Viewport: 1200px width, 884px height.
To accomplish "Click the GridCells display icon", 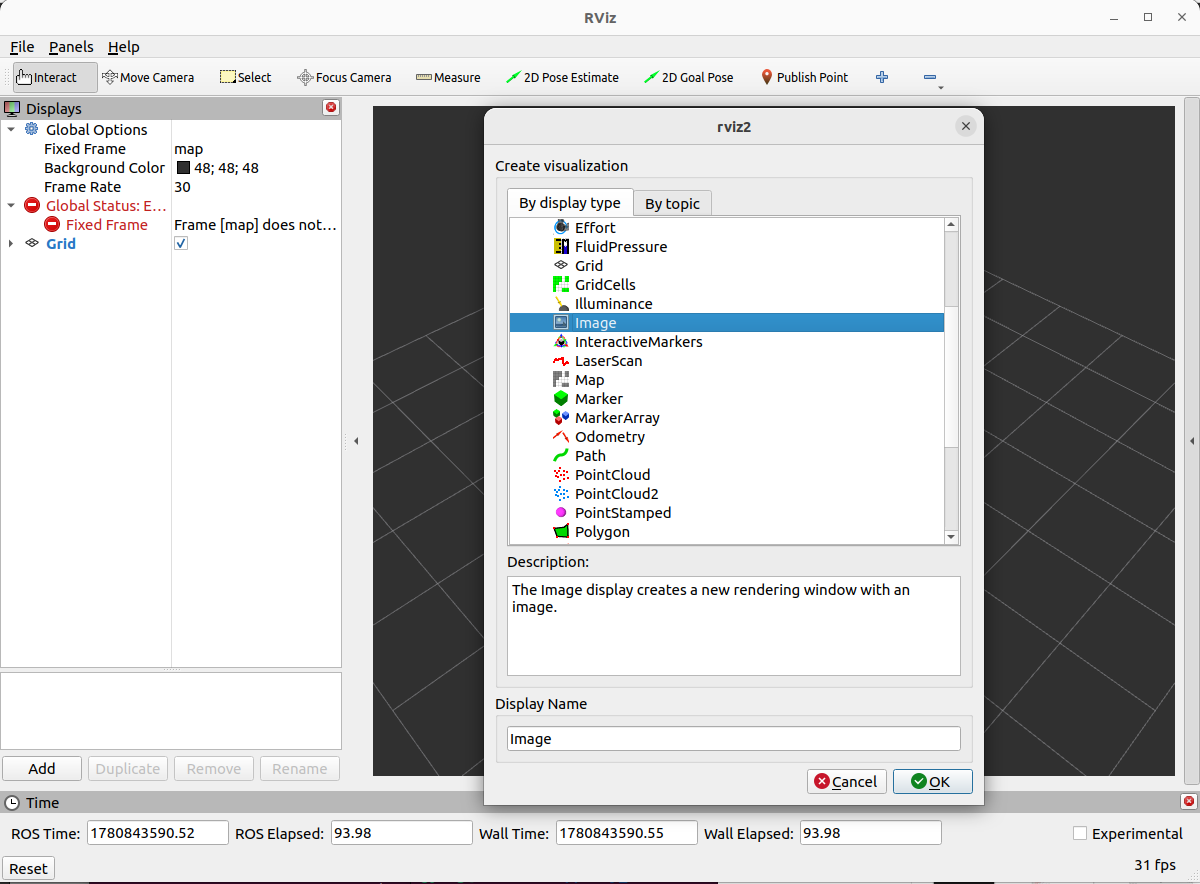I will [x=561, y=284].
